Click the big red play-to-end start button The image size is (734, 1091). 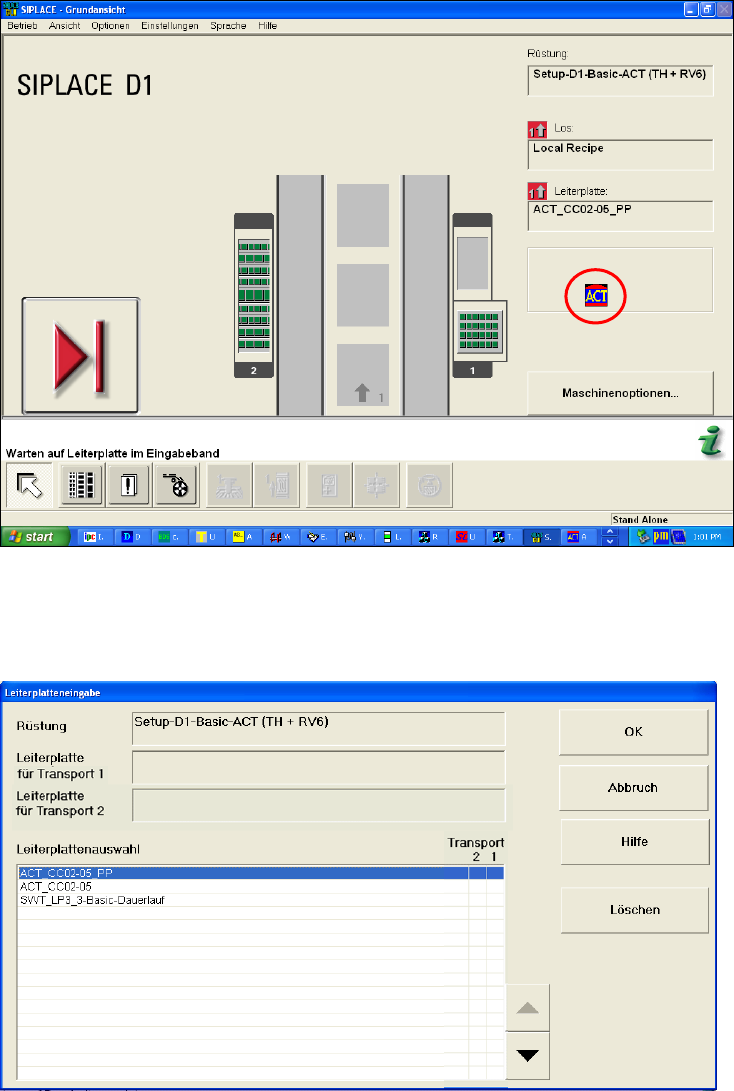click(81, 356)
